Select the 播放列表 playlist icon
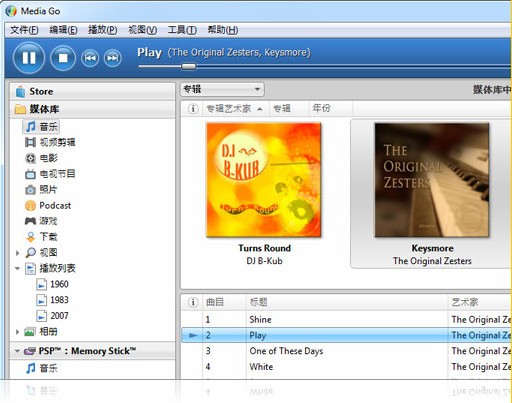 click(30, 269)
